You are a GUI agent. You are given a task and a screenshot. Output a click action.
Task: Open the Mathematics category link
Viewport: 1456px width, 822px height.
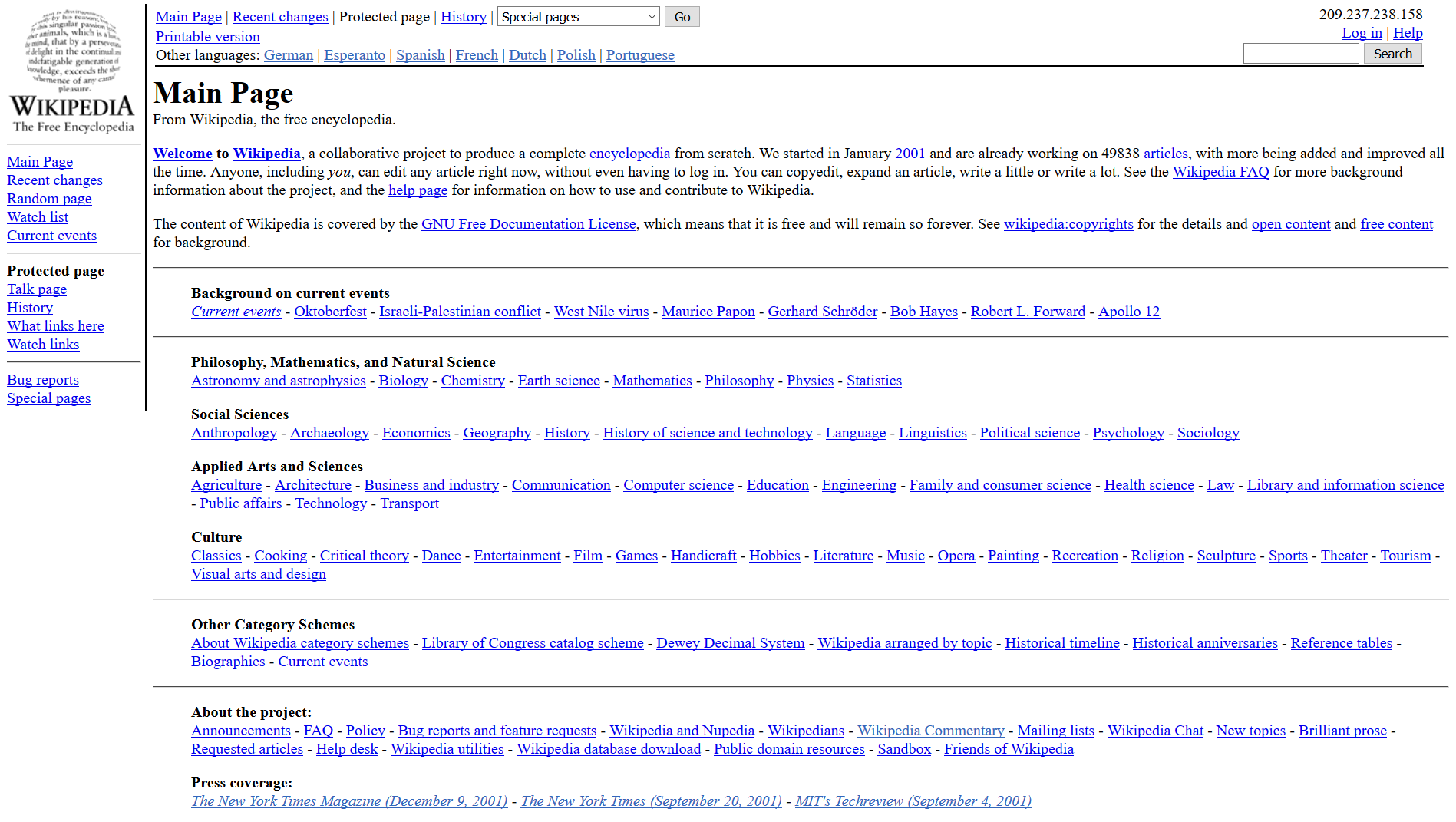[x=652, y=381]
